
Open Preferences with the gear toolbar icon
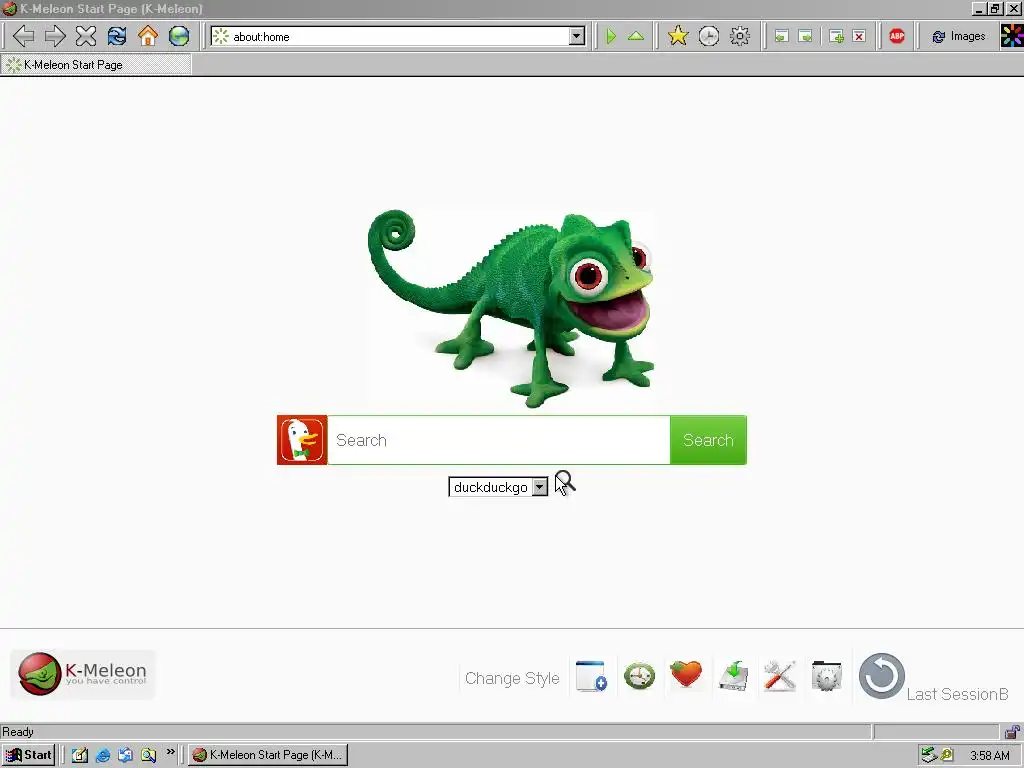[x=739, y=36]
